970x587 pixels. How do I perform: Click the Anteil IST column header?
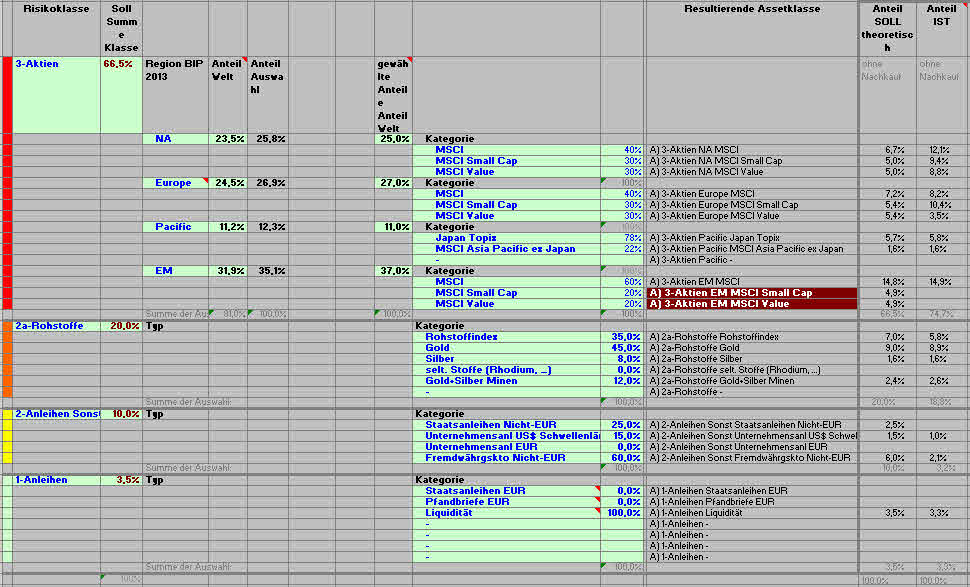click(942, 28)
